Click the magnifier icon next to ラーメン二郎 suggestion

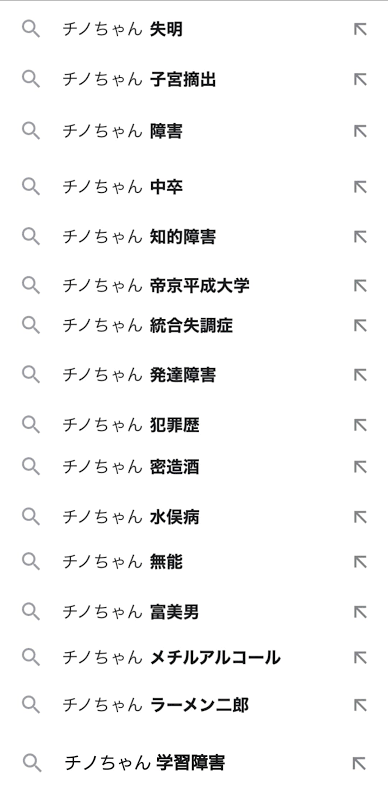click(x=31, y=704)
